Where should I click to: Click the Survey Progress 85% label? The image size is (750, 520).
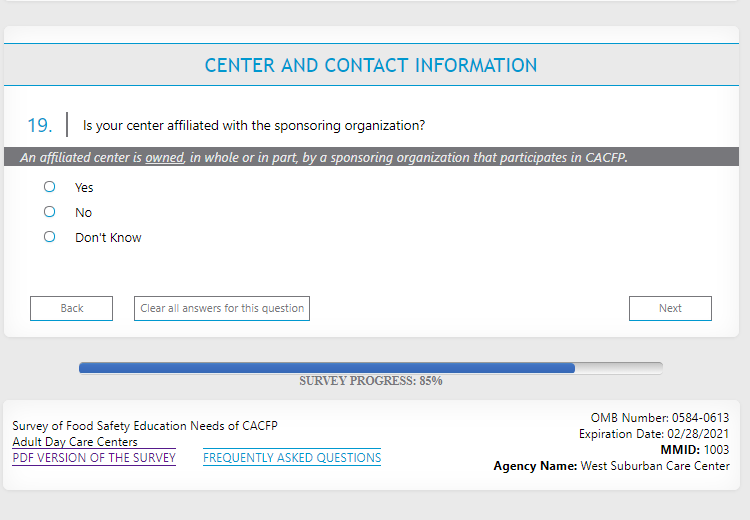pos(371,381)
